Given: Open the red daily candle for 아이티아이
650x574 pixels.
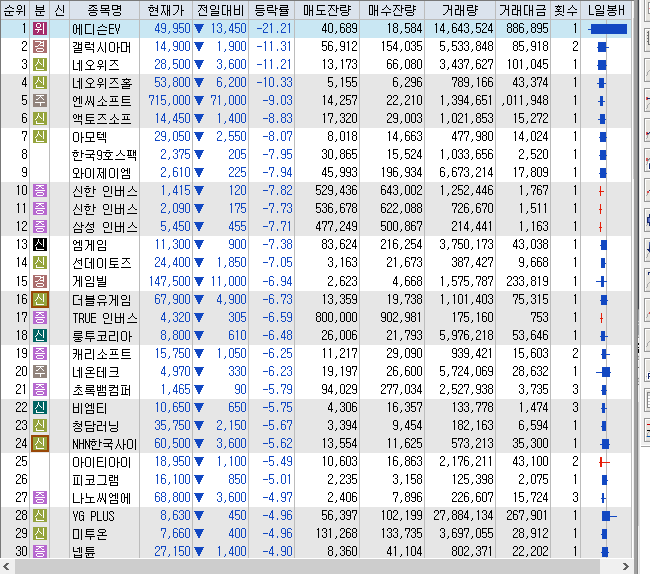Looking at the screenshot, I should (604, 462).
